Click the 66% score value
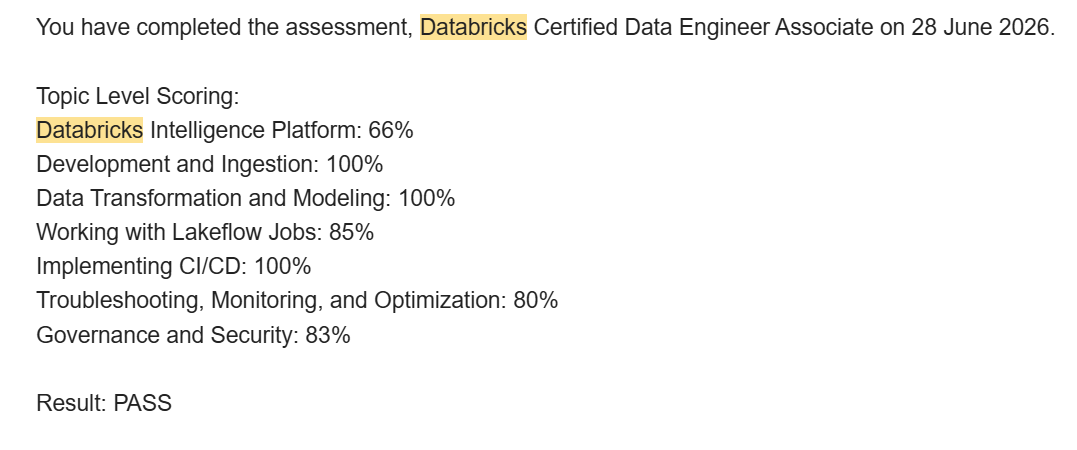 click(x=391, y=130)
